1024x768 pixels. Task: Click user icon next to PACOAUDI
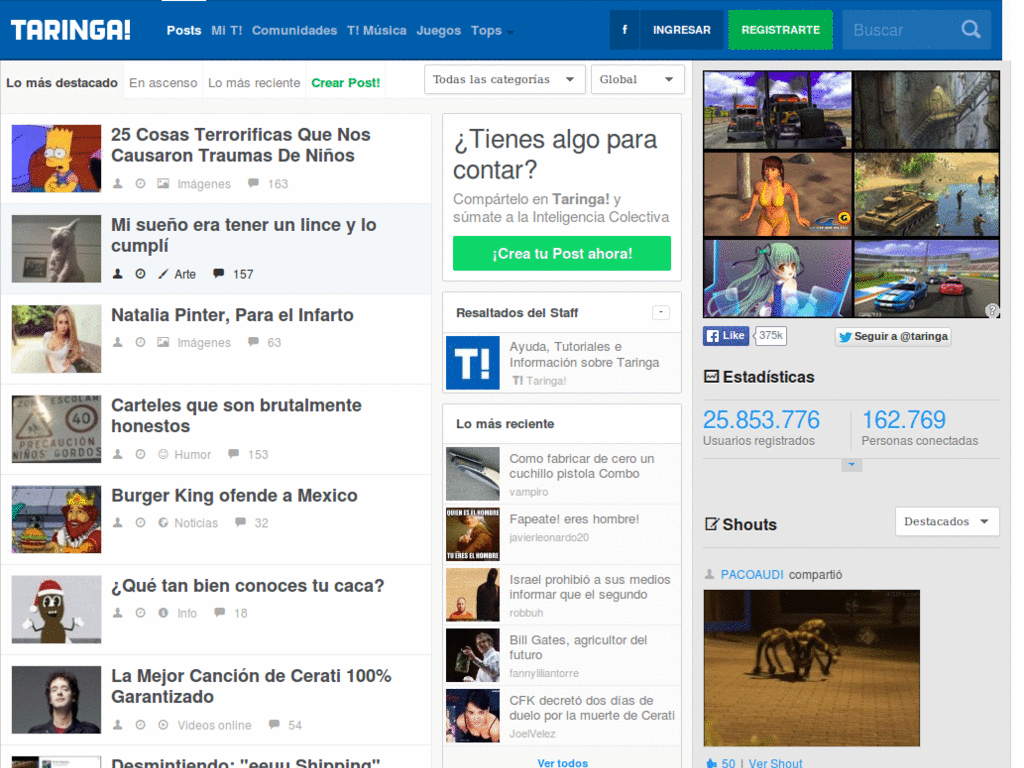tap(709, 574)
